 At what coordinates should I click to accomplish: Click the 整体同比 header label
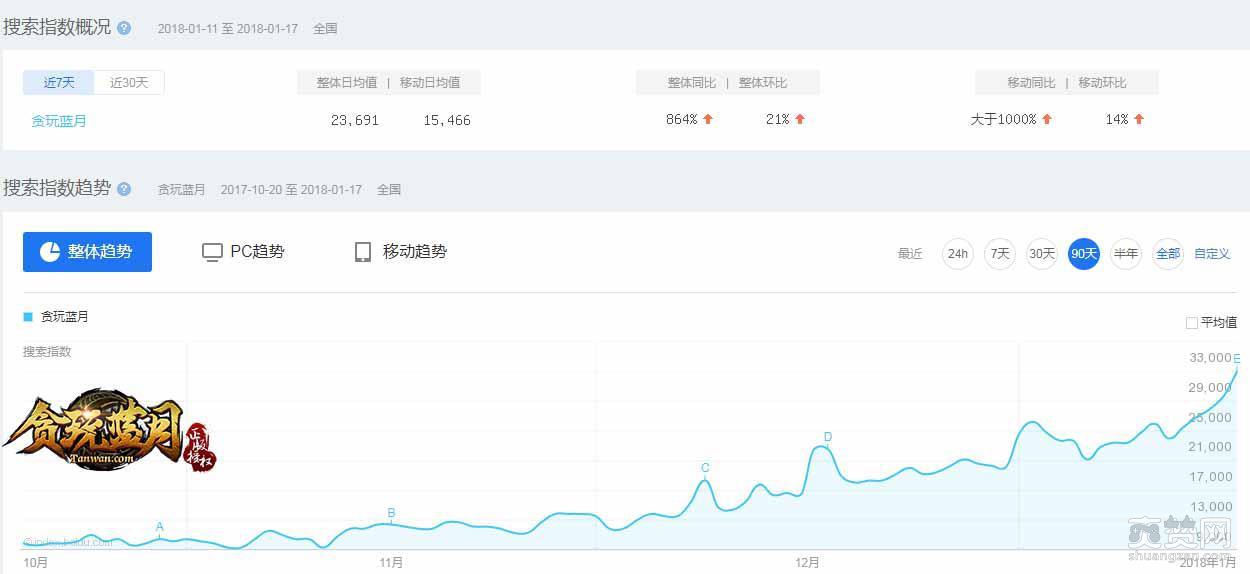(692, 83)
